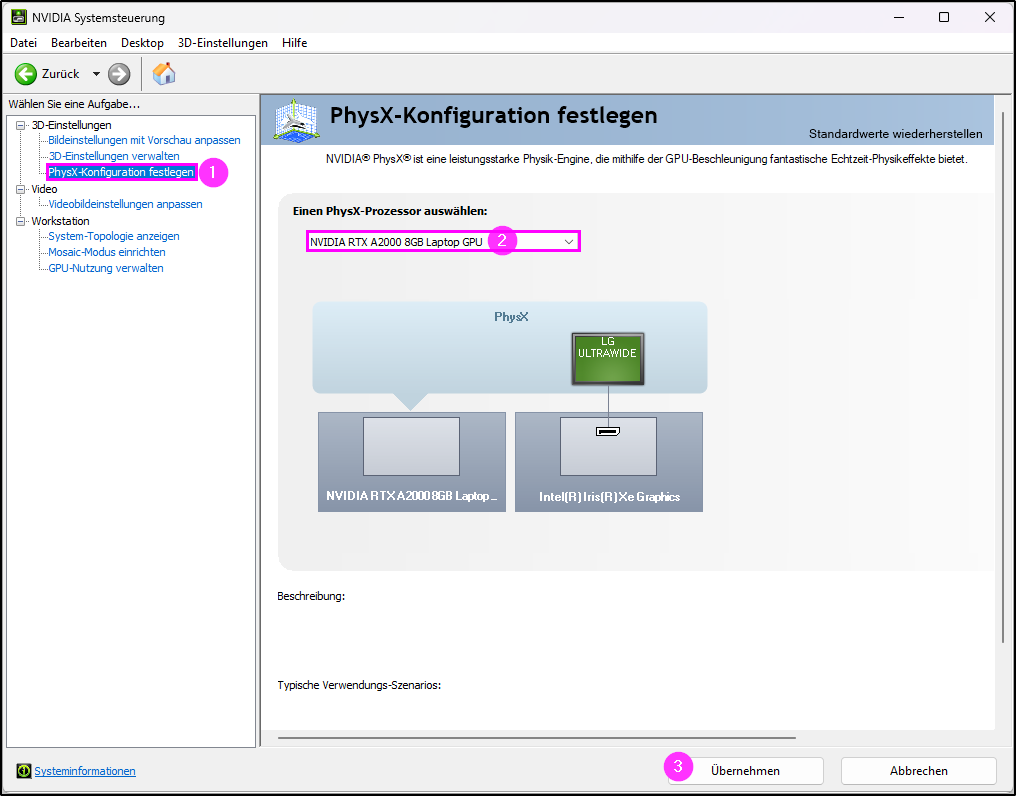The width and height of the screenshot is (1016, 796).
Task: Click the DisplayPort connector icon on Intel GPU
Action: [x=608, y=431]
